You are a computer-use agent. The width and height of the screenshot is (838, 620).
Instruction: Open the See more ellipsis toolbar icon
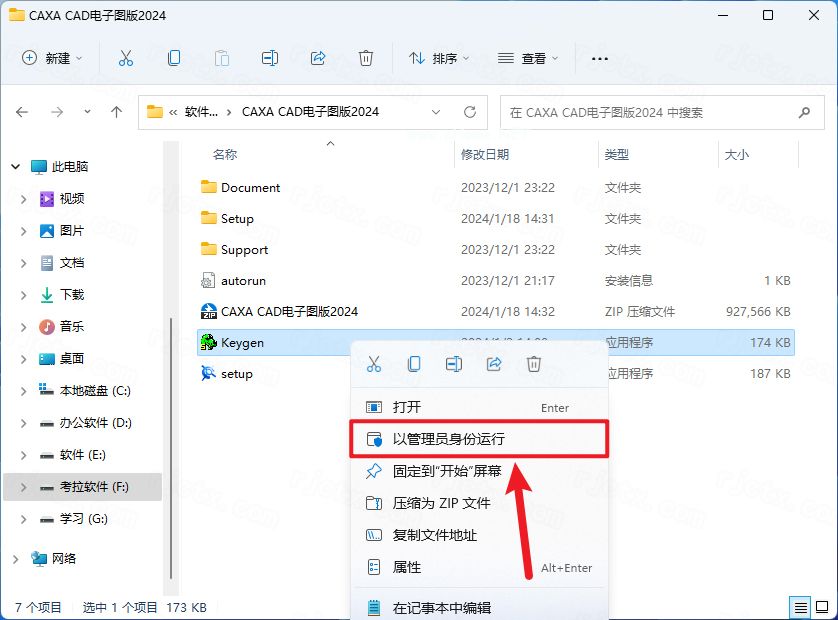pyautogui.click(x=599, y=59)
